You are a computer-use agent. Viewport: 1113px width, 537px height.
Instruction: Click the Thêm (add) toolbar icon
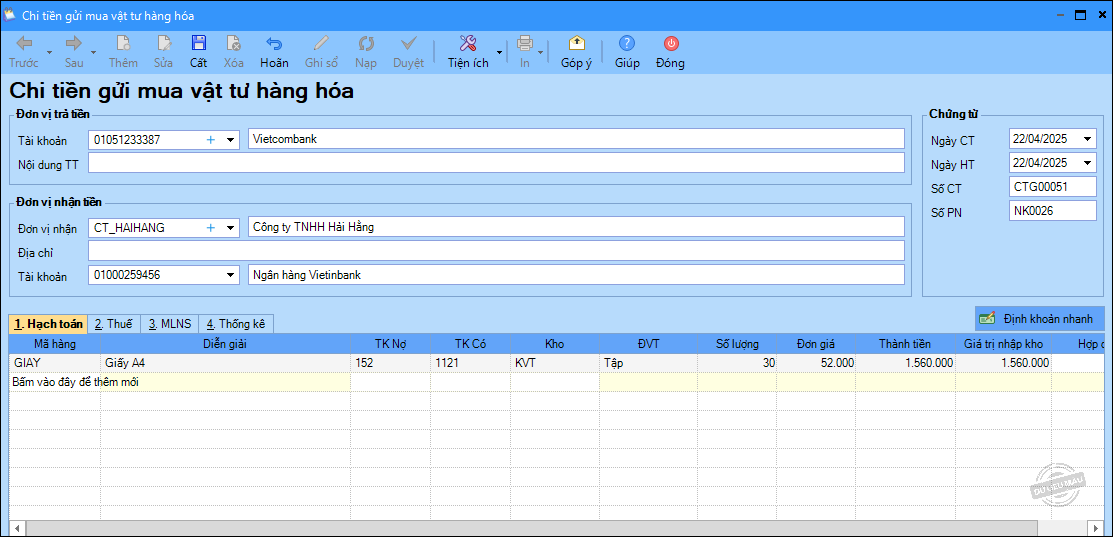[124, 44]
